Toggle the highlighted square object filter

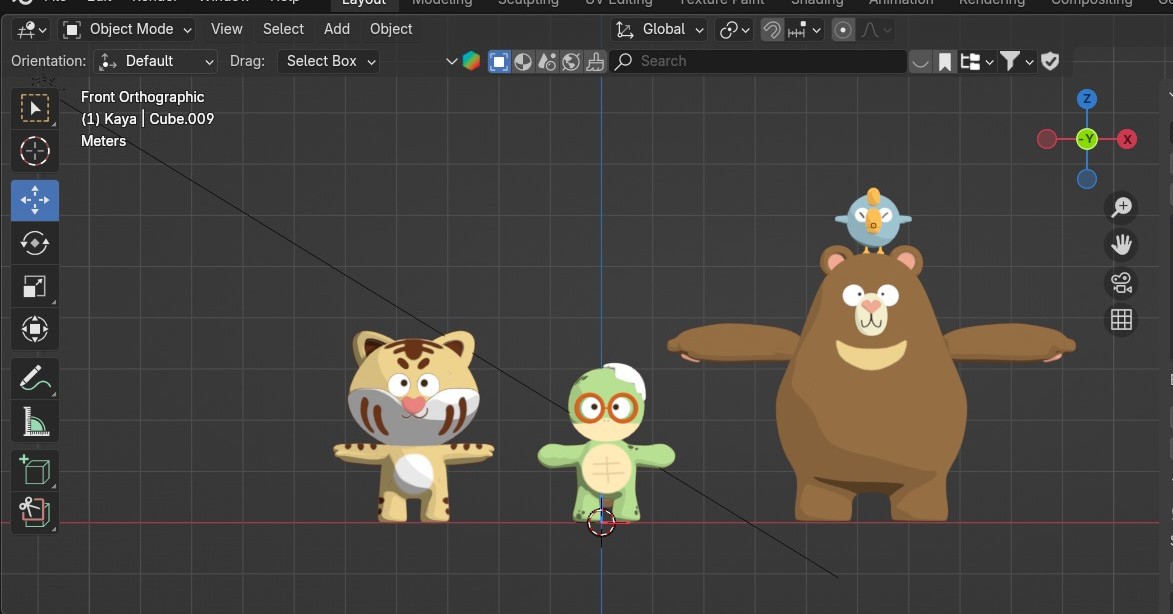pyautogui.click(x=498, y=61)
